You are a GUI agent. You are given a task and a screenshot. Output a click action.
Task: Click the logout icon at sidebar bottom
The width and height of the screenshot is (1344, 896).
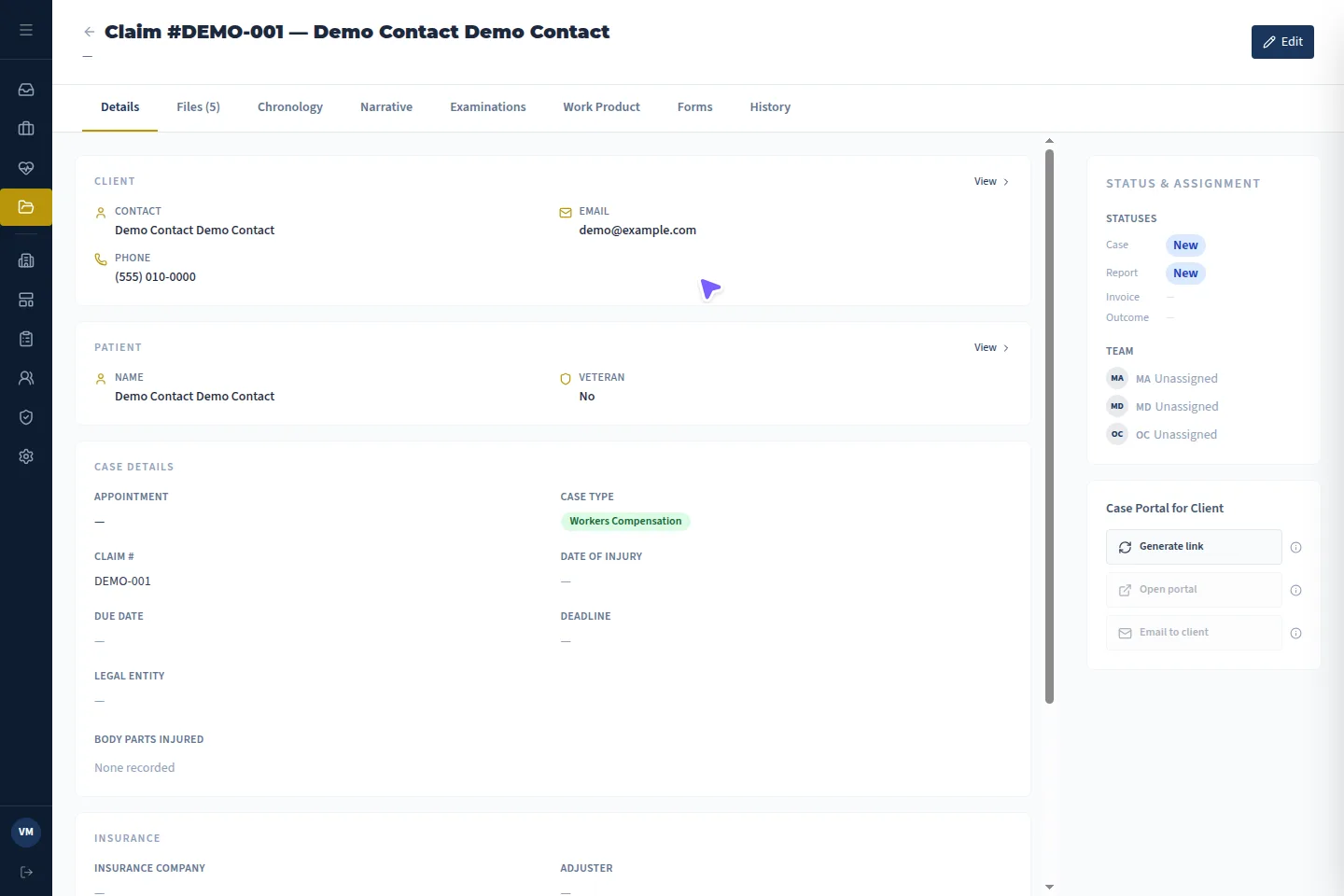pyautogui.click(x=26, y=873)
